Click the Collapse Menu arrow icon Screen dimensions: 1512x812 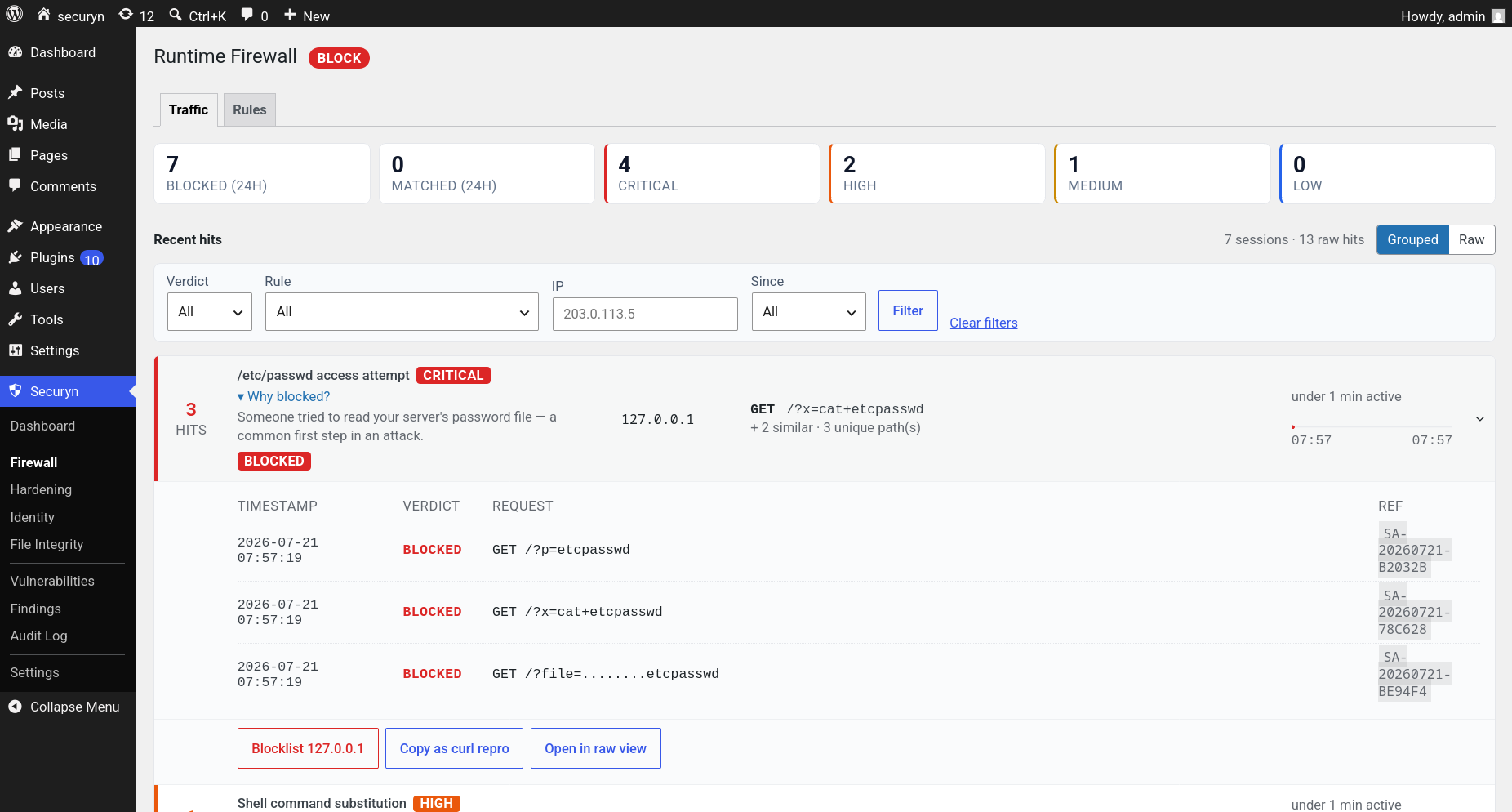(x=16, y=707)
